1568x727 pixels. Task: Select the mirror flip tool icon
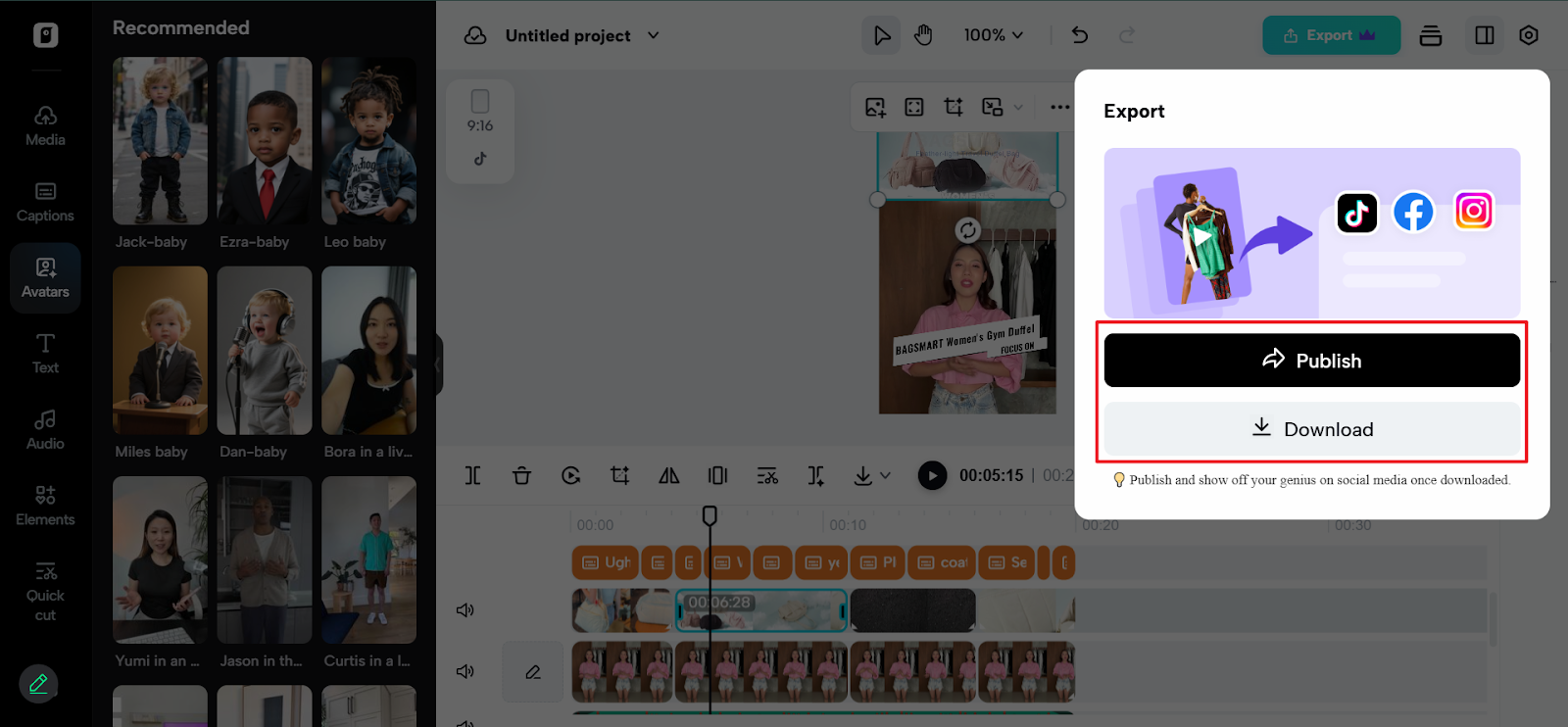(x=668, y=476)
